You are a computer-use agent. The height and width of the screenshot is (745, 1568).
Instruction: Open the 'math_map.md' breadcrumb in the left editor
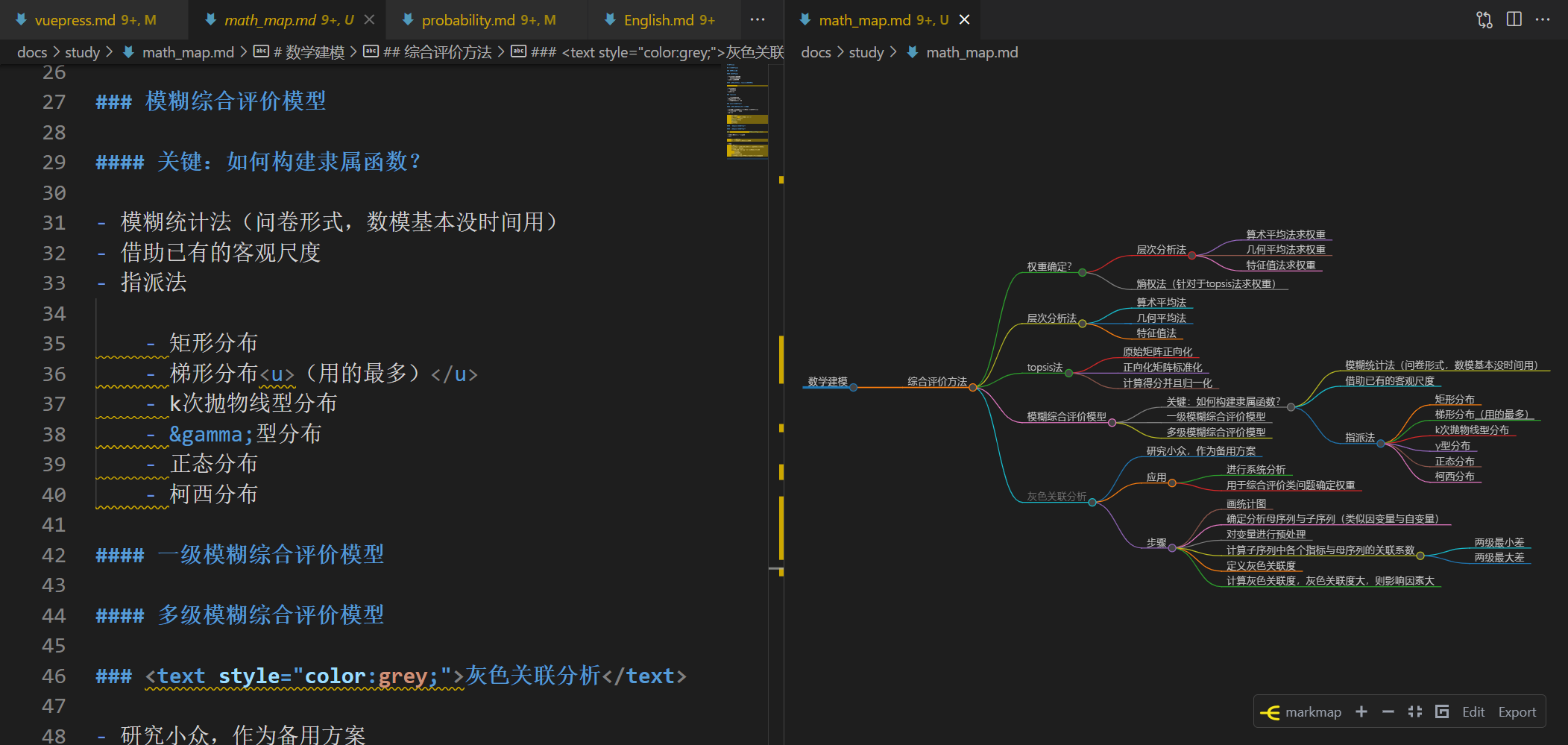click(x=188, y=52)
